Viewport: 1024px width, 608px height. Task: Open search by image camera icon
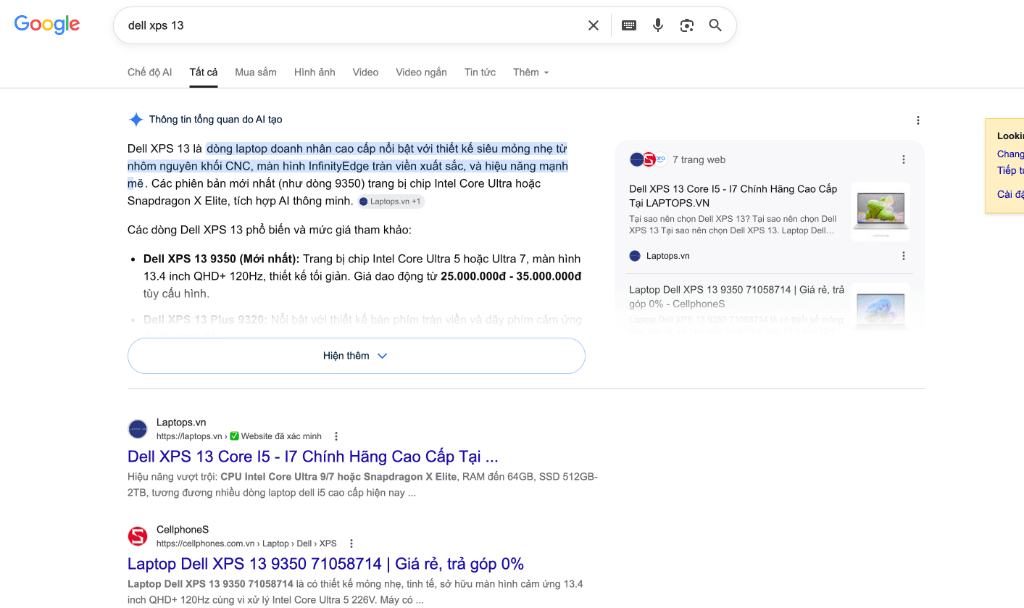click(686, 25)
